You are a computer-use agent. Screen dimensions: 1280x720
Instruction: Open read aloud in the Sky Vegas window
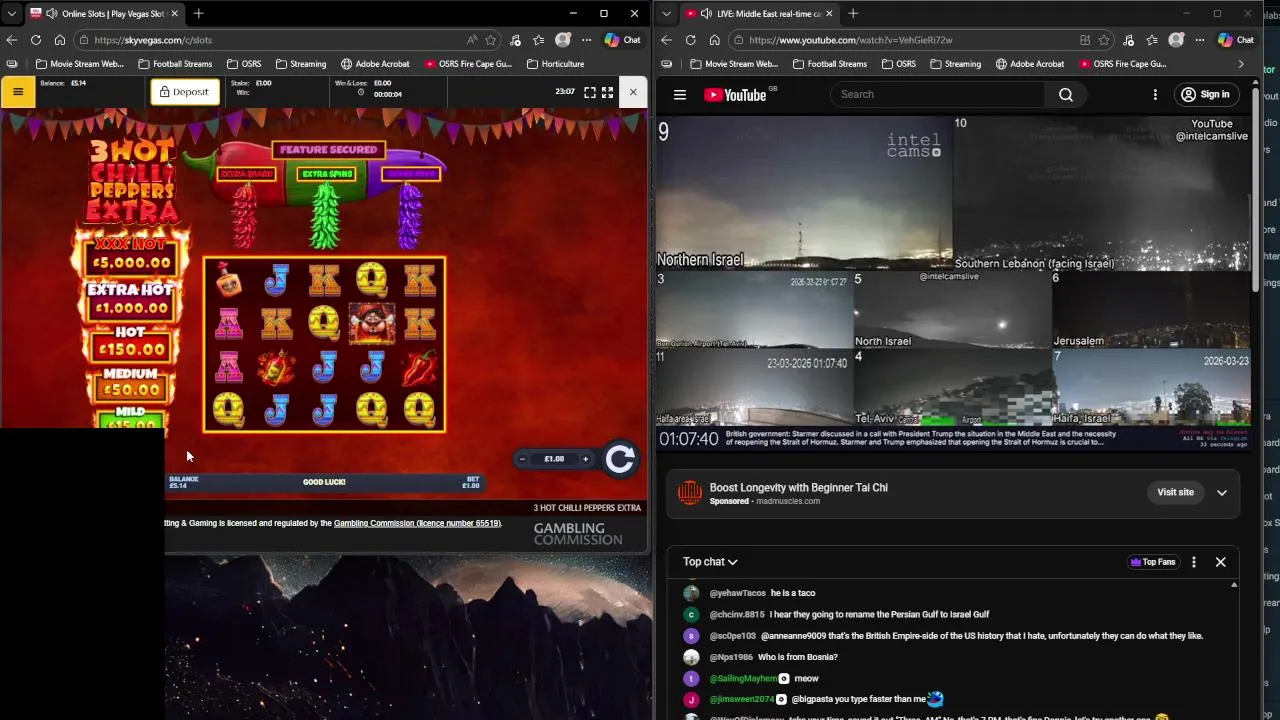pyautogui.click(x=471, y=40)
